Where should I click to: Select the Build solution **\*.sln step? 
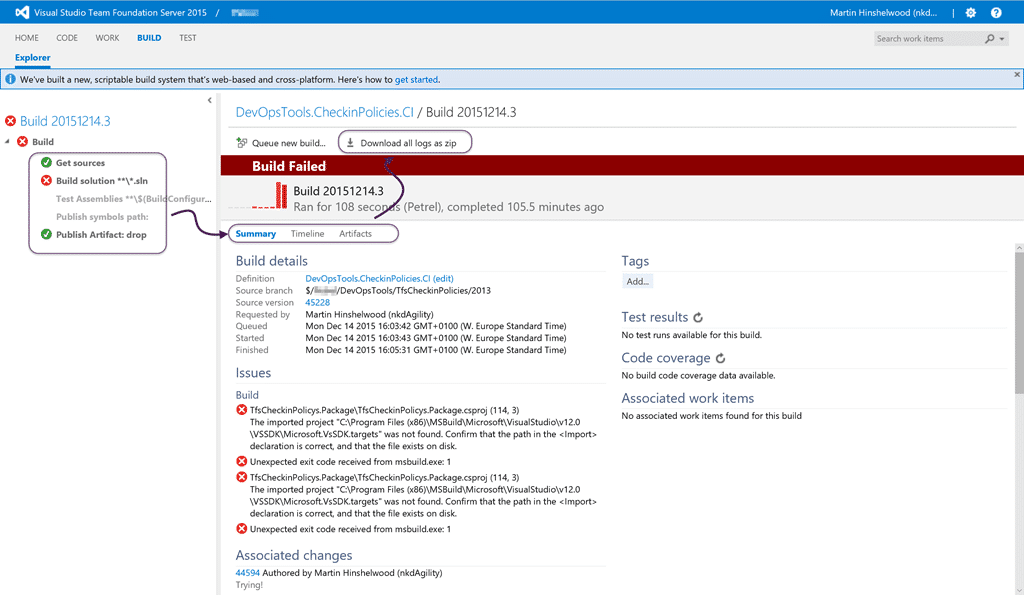101,180
